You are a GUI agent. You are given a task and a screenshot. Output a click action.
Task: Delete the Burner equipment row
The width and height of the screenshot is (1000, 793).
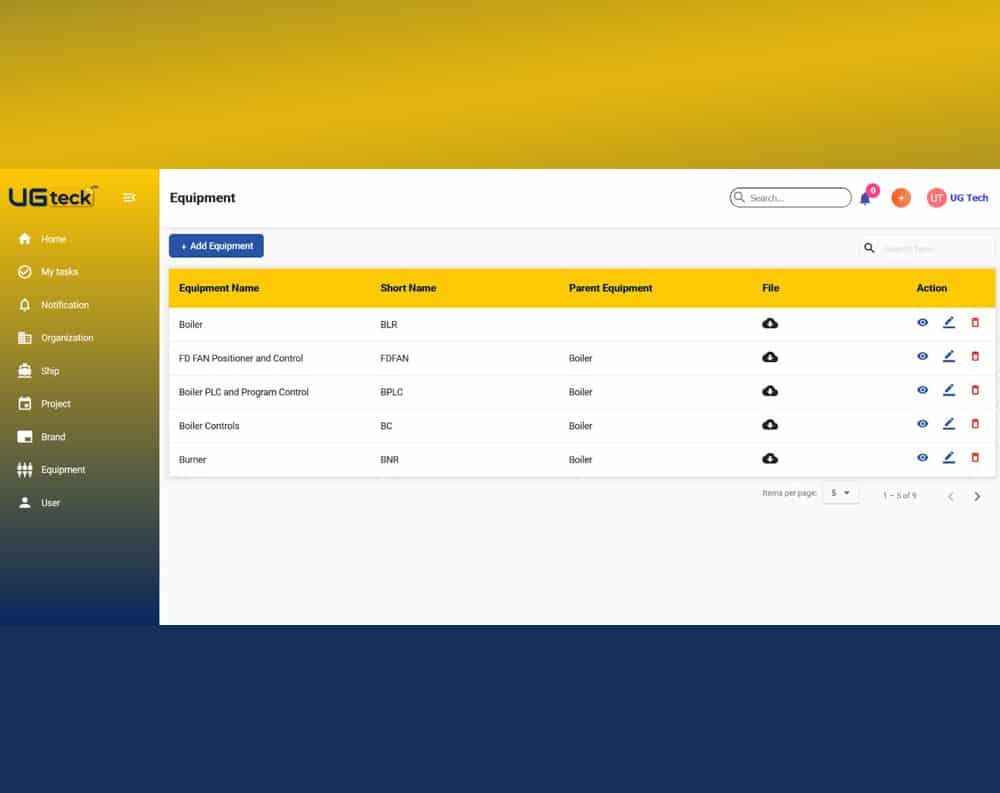(x=976, y=458)
